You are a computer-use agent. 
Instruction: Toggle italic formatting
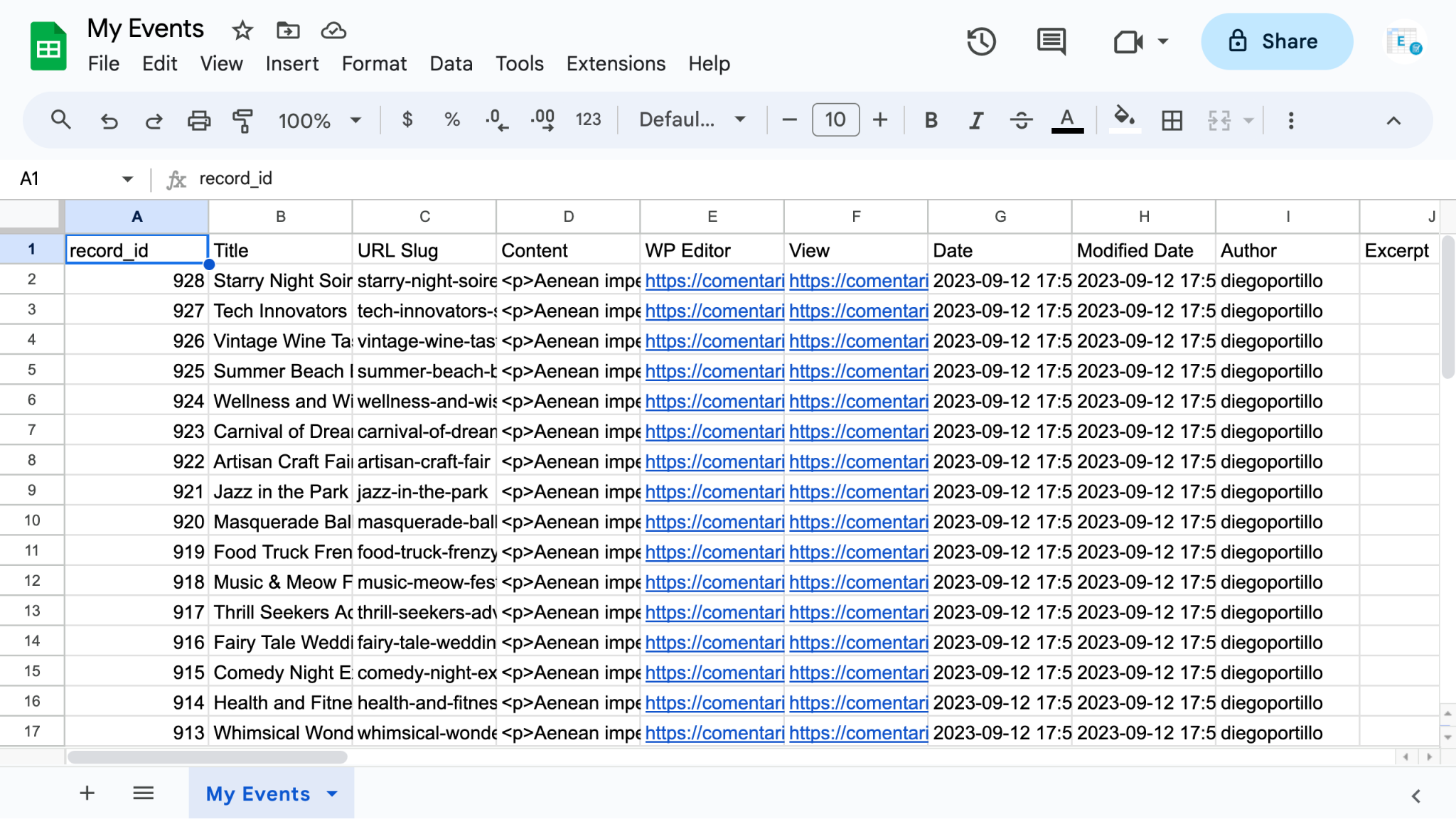975,119
